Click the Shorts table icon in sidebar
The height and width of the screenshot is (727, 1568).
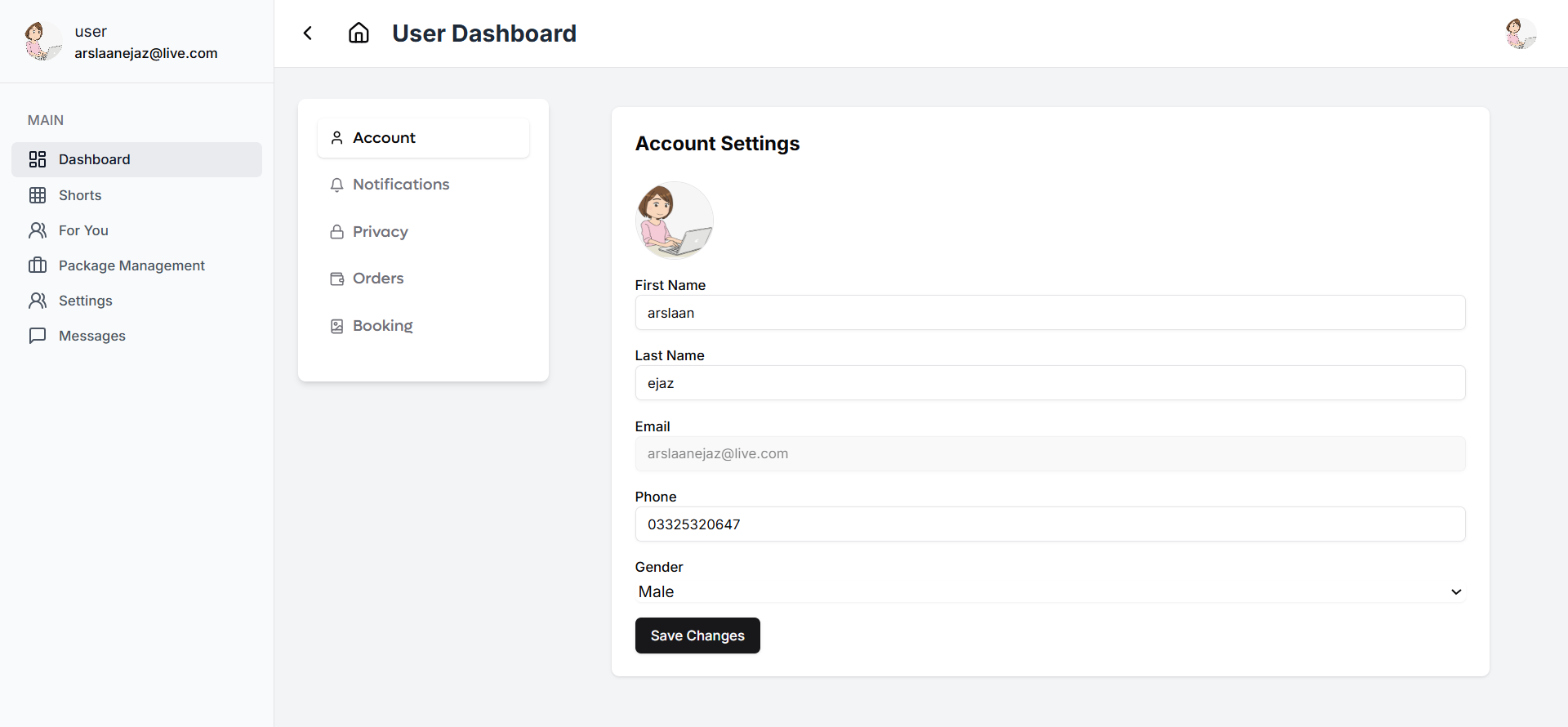click(38, 195)
